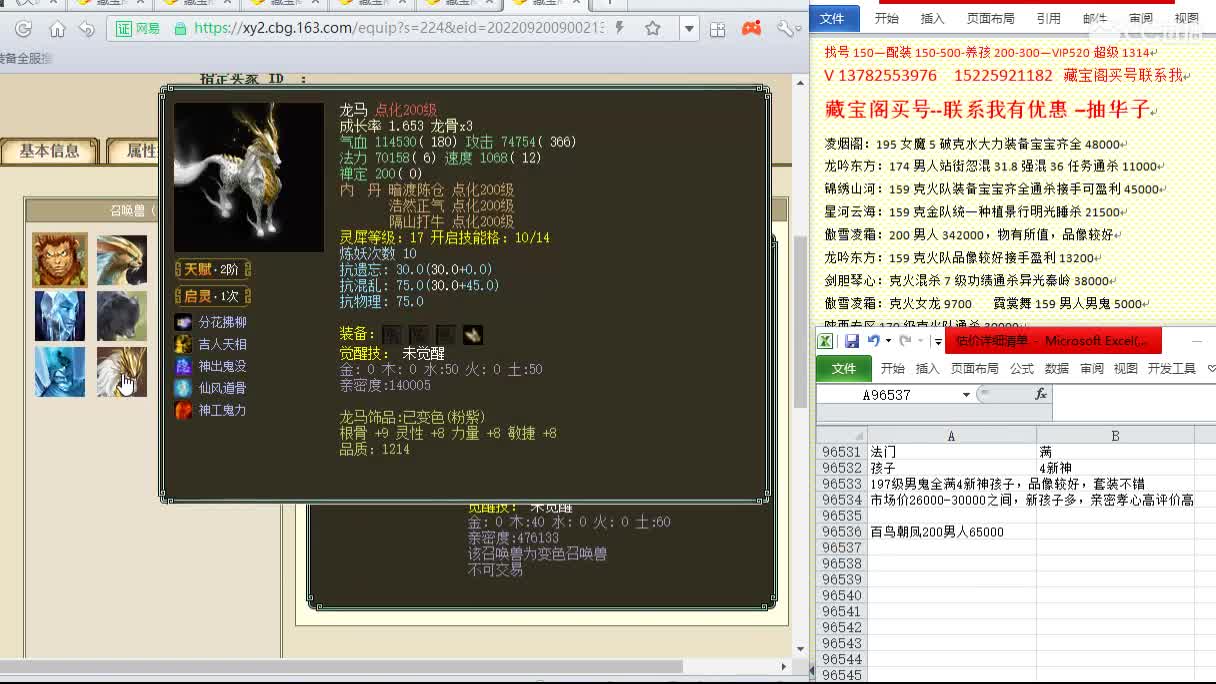
Task: Click the Excel name box showing A96537
Action: (888, 395)
